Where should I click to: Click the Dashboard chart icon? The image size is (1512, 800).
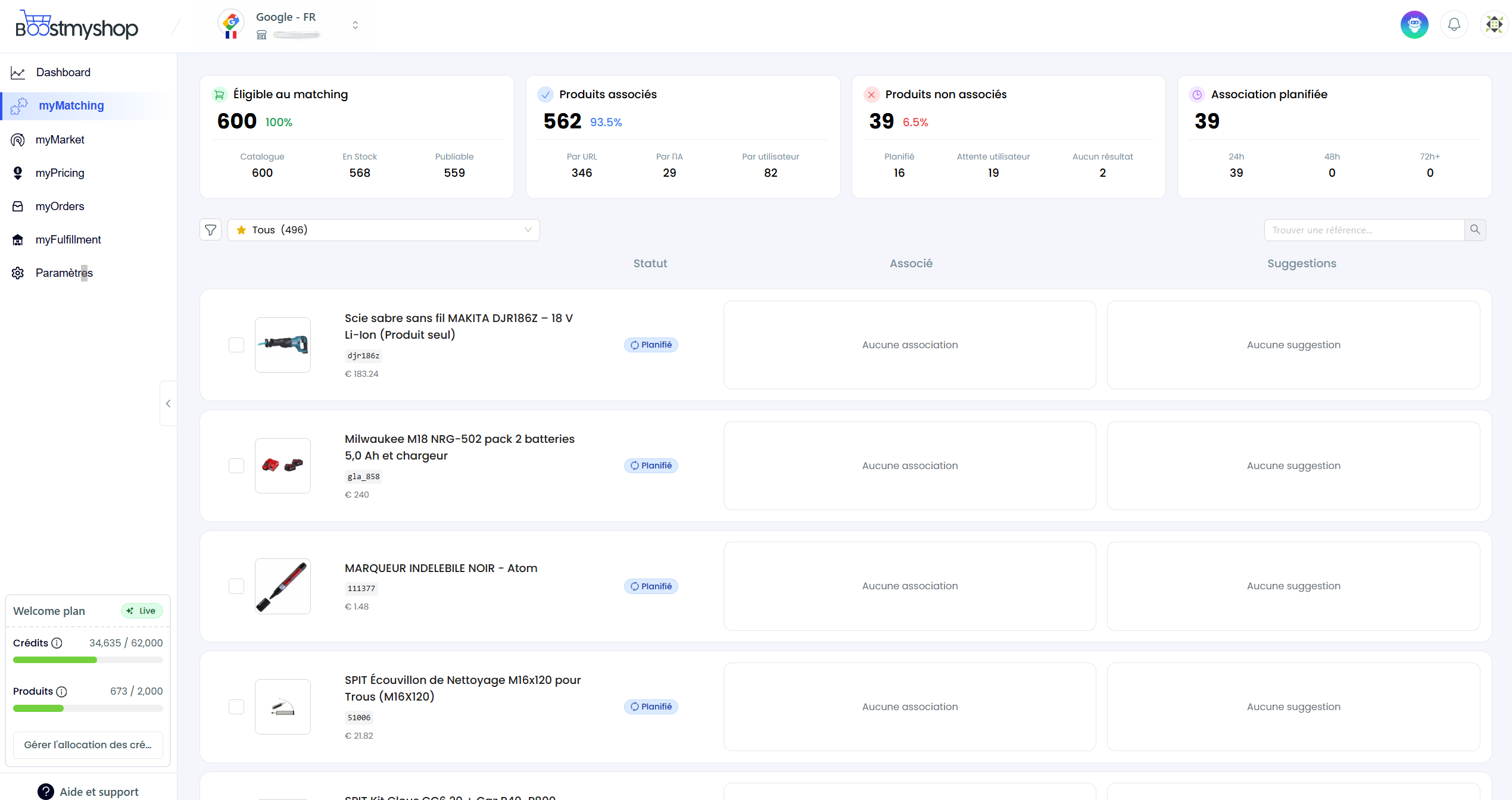[x=18, y=73]
